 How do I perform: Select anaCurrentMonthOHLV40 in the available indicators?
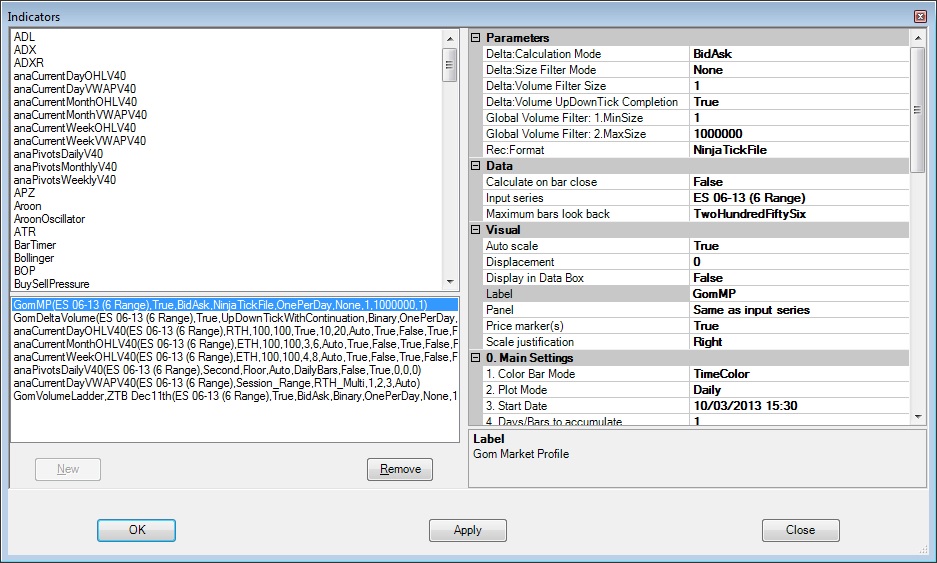click(75, 102)
